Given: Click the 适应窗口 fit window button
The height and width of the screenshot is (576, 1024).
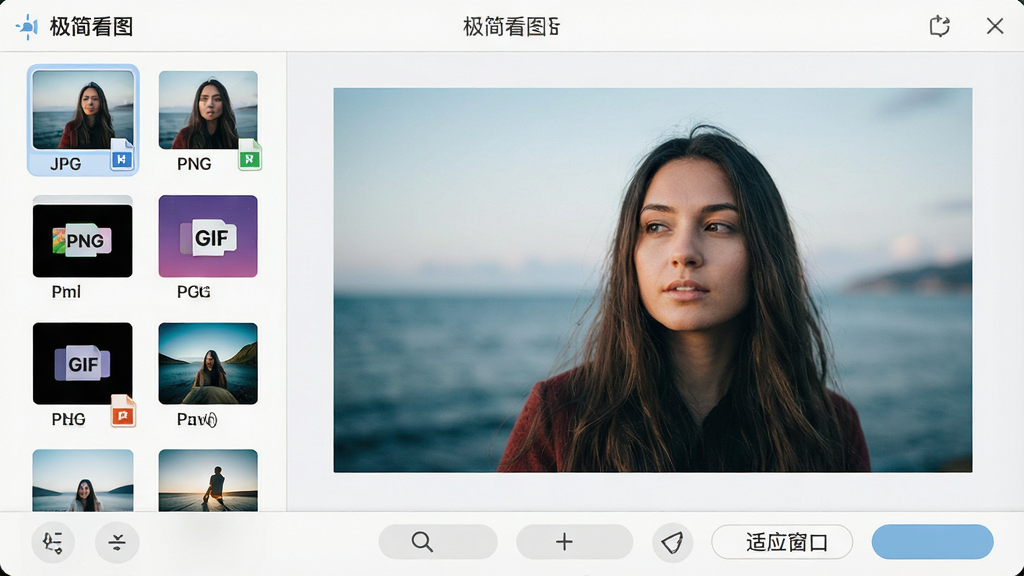Looking at the screenshot, I should point(782,542).
